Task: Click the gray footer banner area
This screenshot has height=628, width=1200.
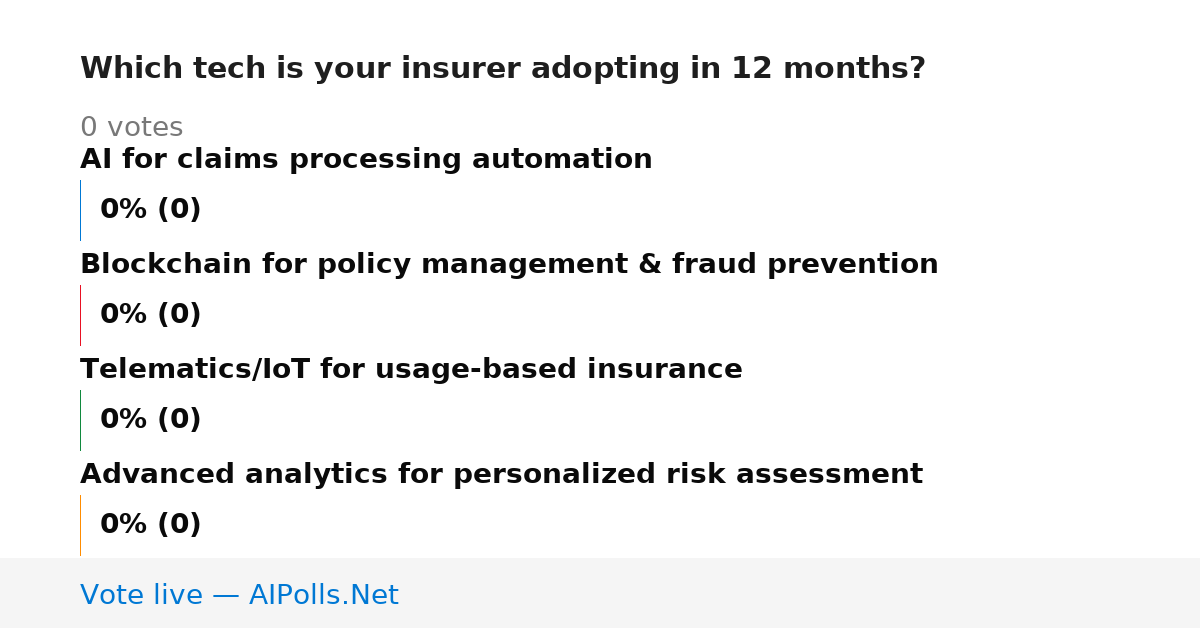Action: (x=600, y=593)
